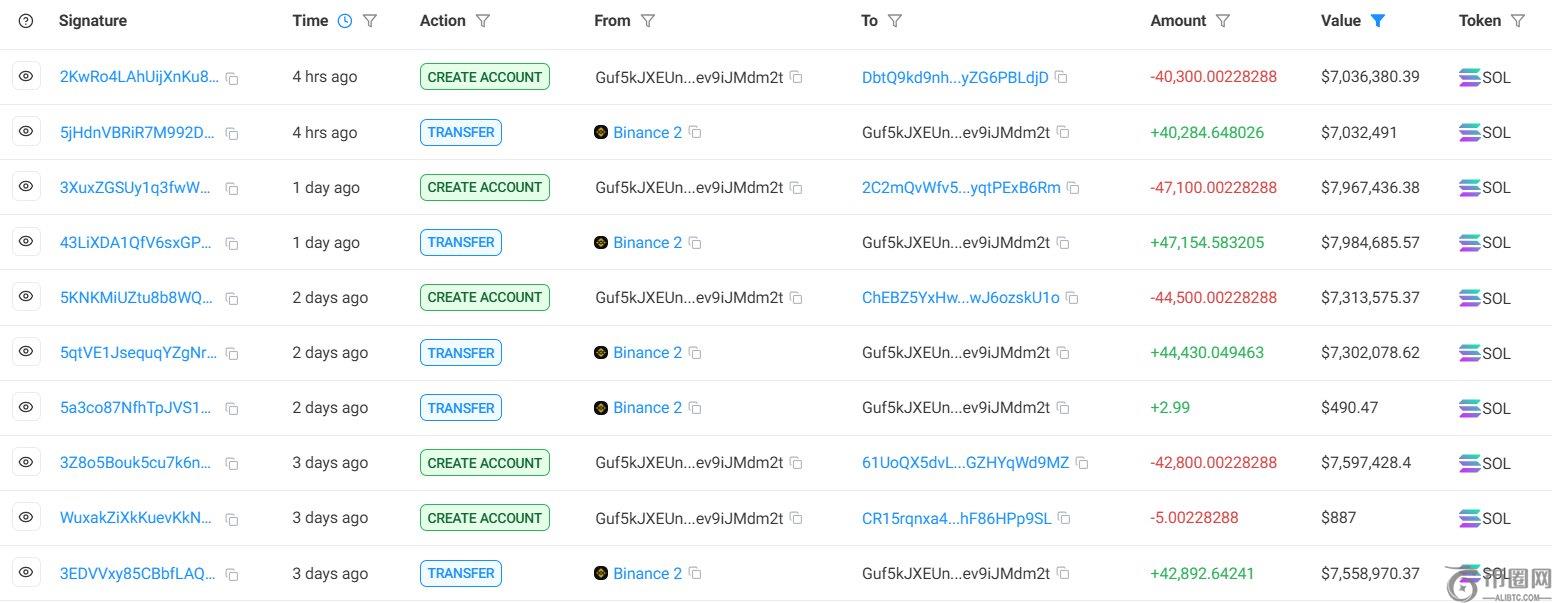The width and height of the screenshot is (1552, 603).
Task: Toggle eye icon for 5KNKMiUZtu8b8WQ transaction
Action: [26, 297]
